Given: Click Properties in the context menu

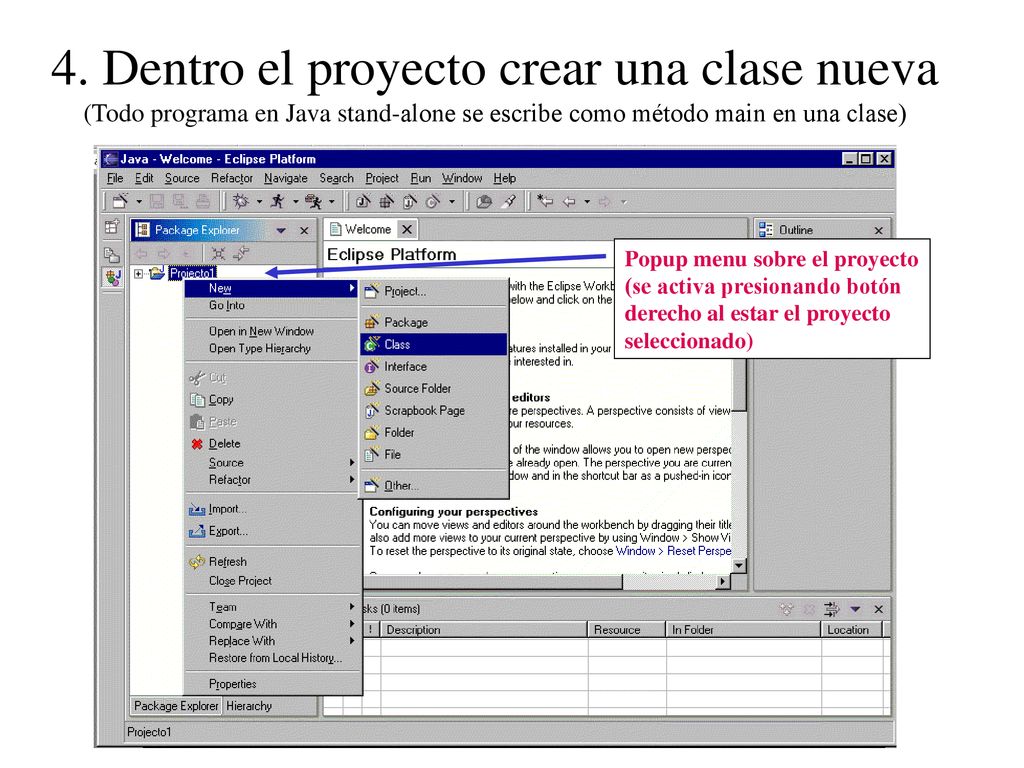Looking at the screenshot, I should tap(272, 684).
